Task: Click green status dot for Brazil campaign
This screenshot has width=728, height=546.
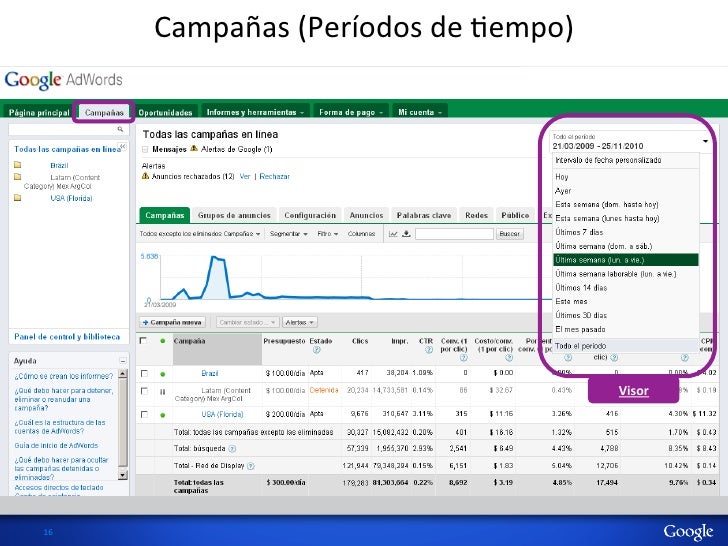Action: [x=162, y=374]
